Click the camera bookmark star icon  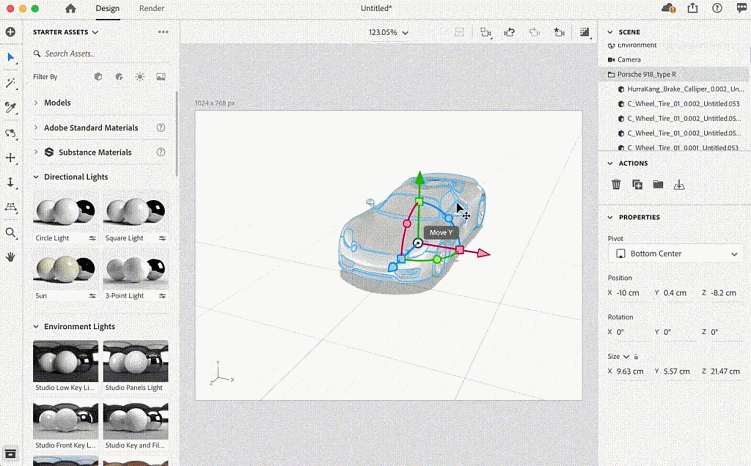tap(559, 32)
